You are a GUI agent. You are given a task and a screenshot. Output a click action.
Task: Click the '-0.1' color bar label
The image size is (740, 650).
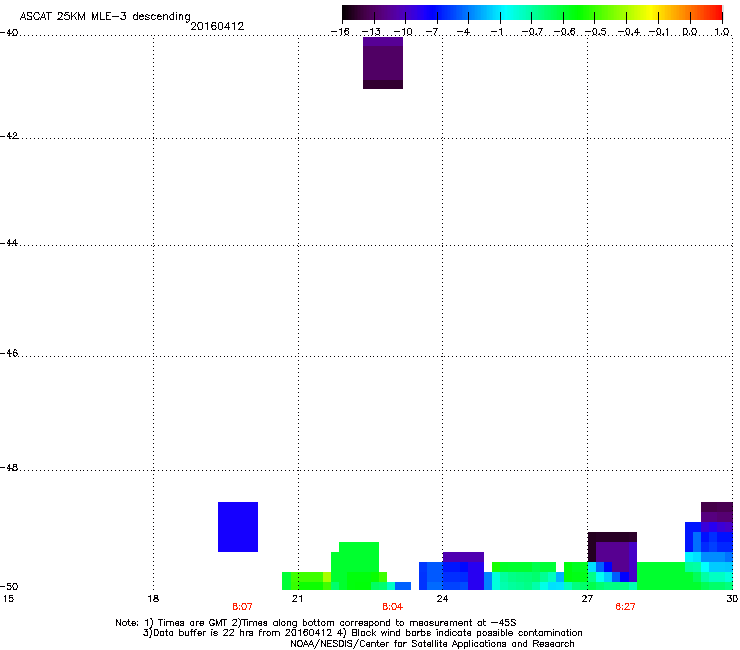tap(659, 32)
